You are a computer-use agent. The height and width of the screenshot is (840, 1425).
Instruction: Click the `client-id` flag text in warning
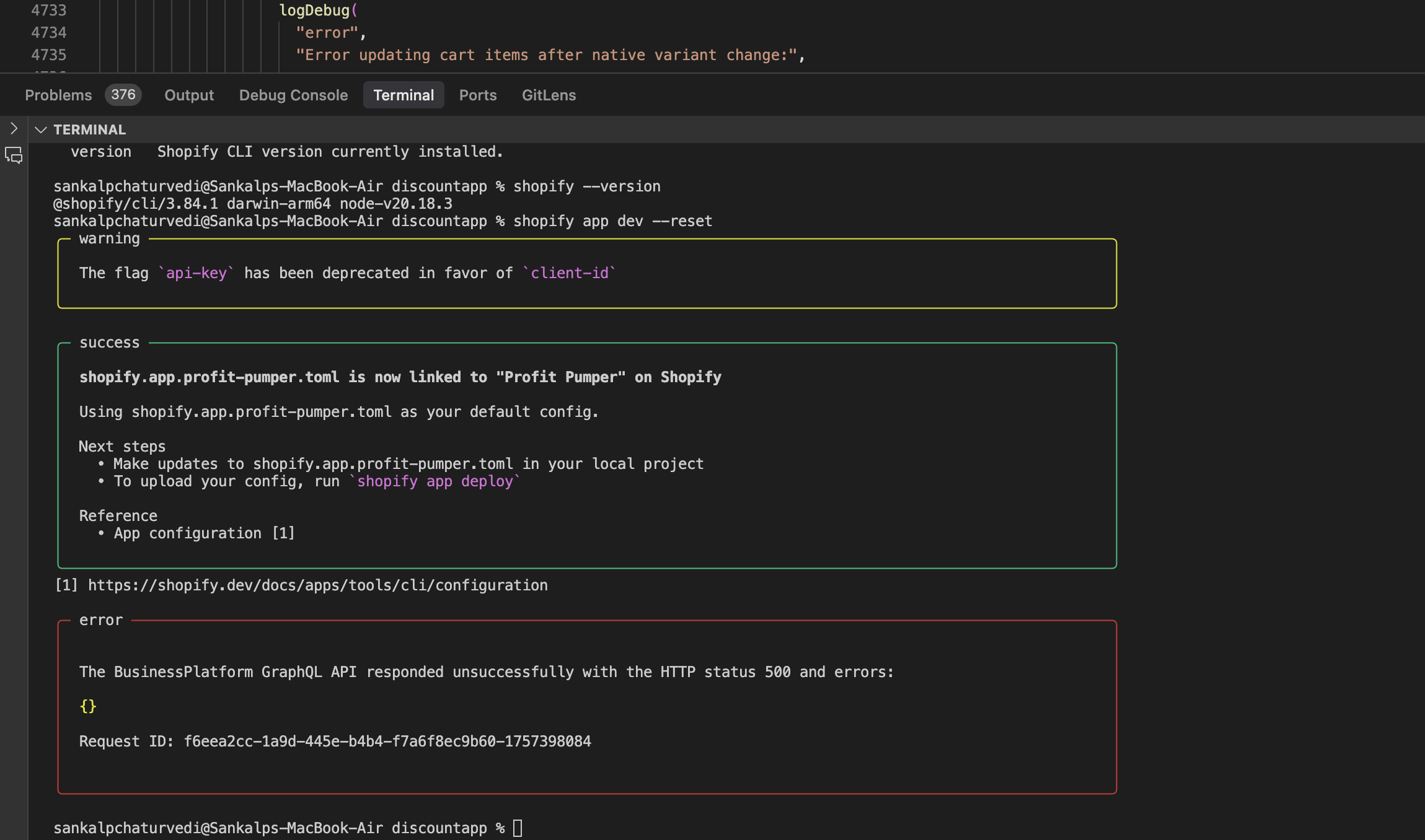pyautogui.click(x=569, y=273)
